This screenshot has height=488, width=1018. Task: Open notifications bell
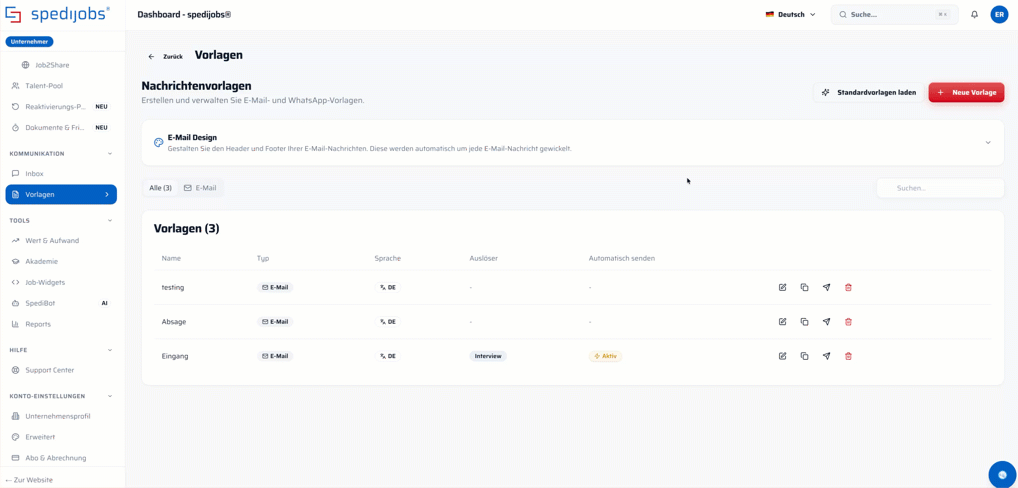pyautogui.click(x=975, y=14)
